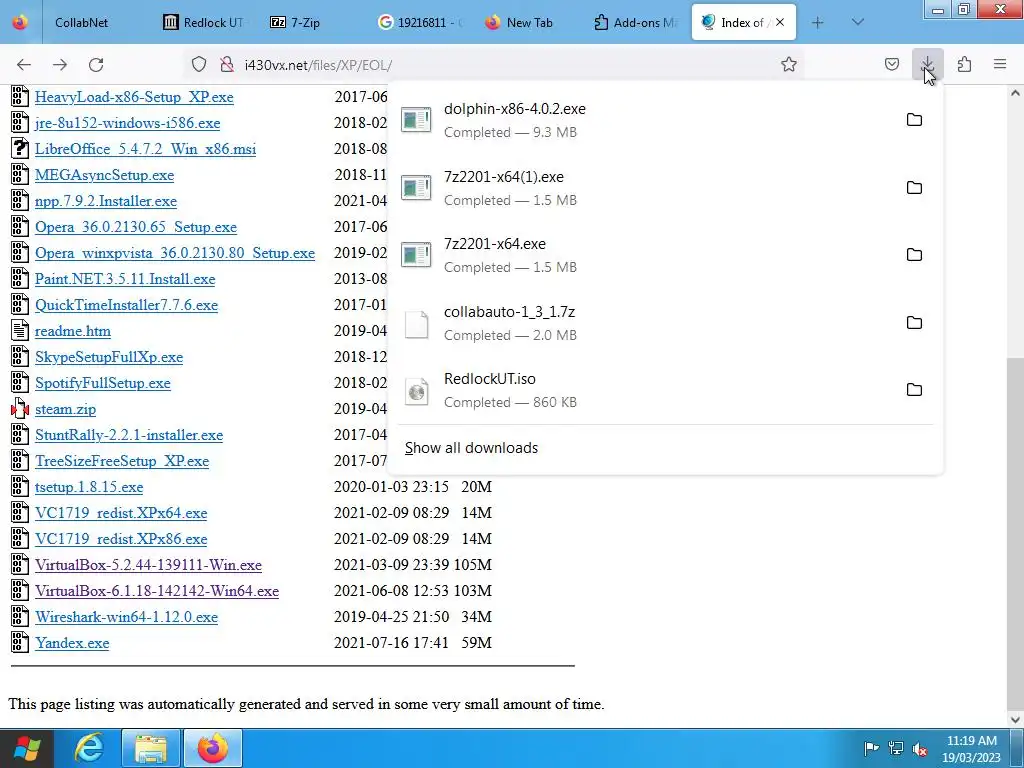The image size is (1024, 768).
Task: Open the RedlockUT.iso disc icon
Action: click(416, 391)
